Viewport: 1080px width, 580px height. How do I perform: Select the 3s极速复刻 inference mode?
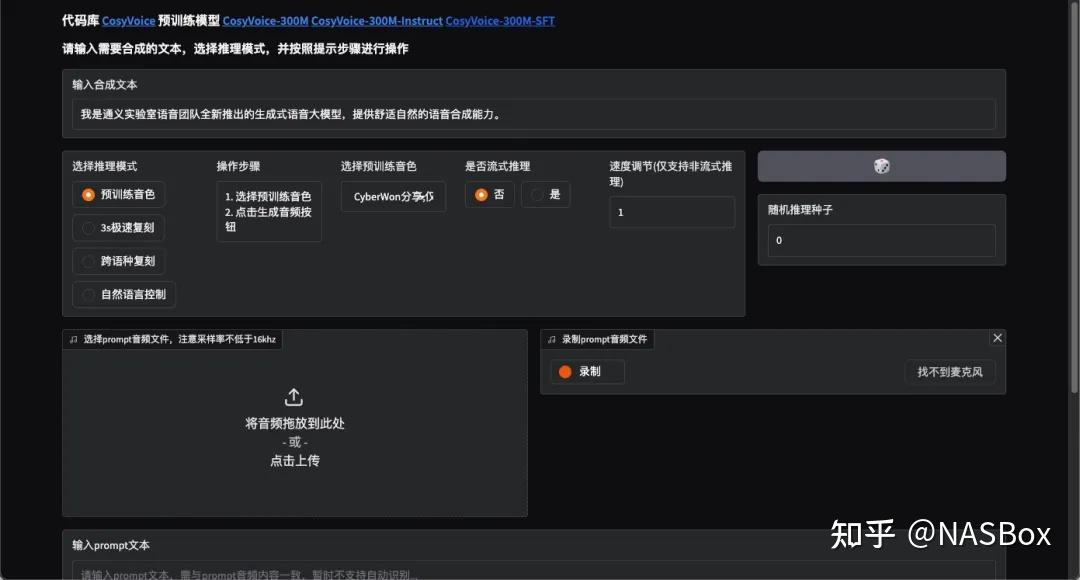pyautogui.click(x=89, y=228)
